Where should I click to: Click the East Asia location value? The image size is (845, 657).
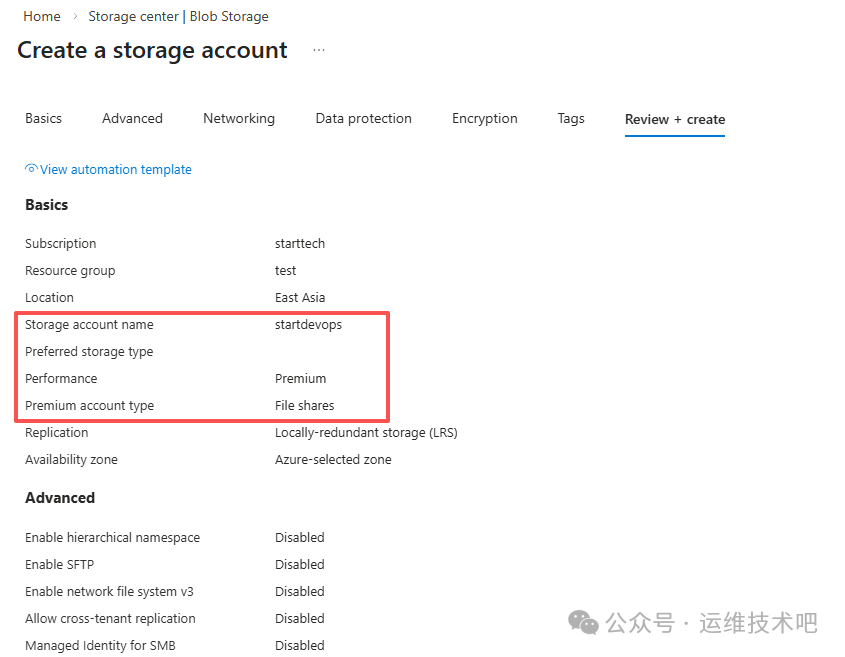[x=300, y=298]
